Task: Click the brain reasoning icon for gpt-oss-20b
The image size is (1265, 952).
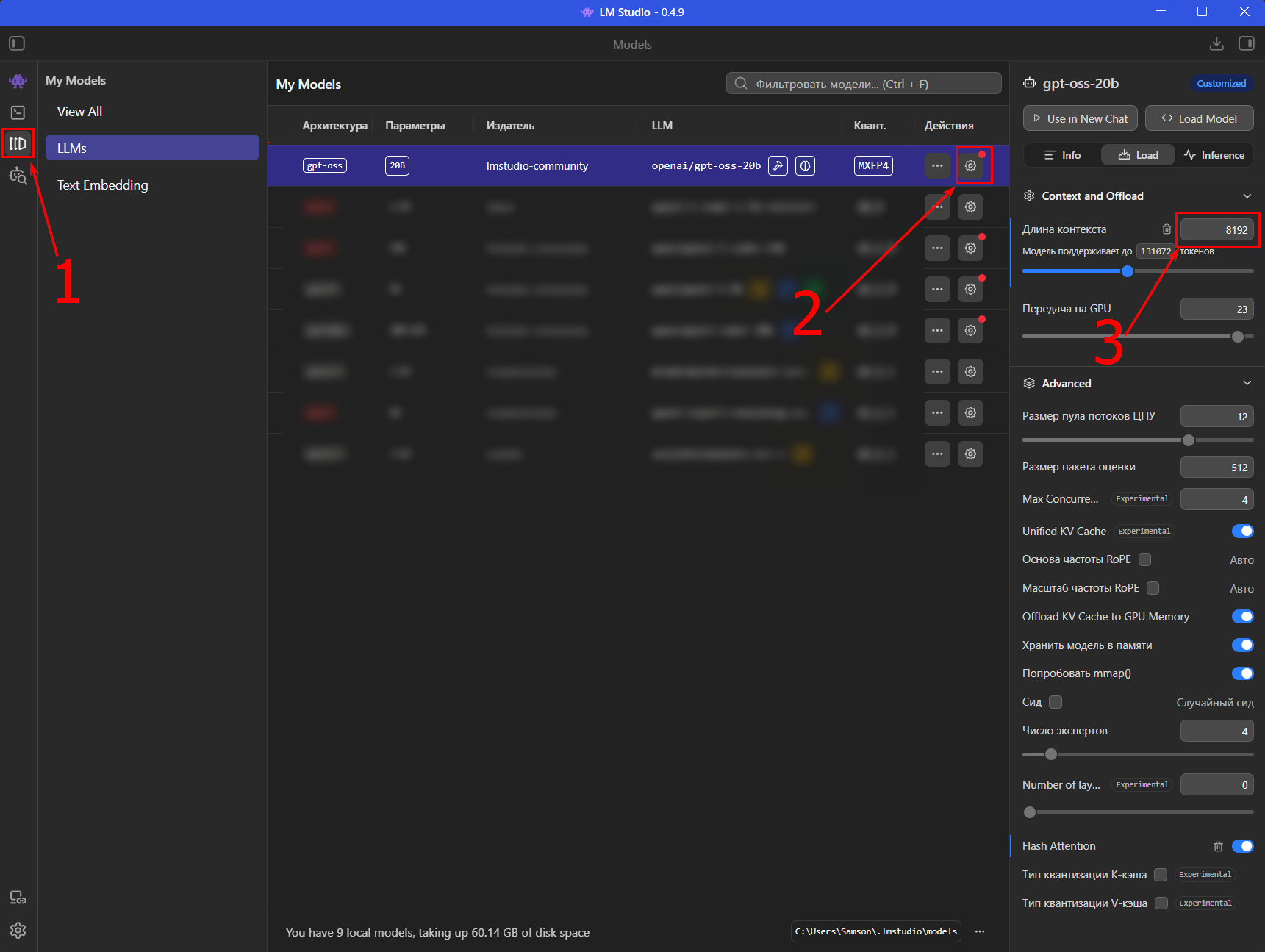Action: tap(805, 165)
